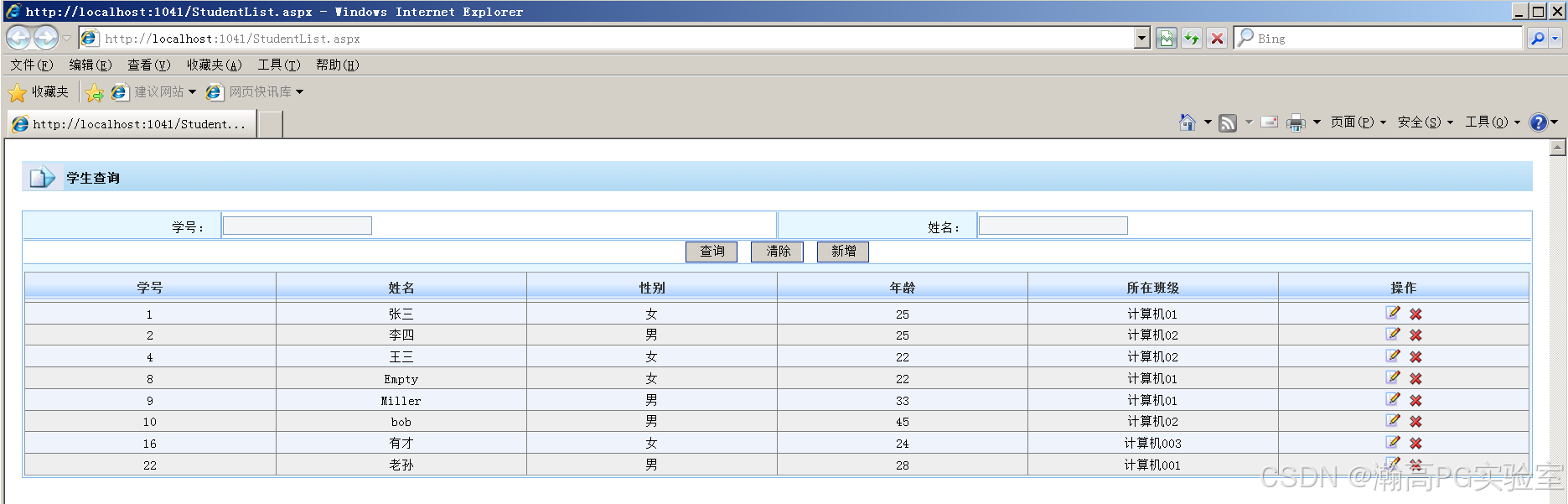Delete student 王三 row
The height and width of the screenshot is (504, 1568).
(1415, 356)
